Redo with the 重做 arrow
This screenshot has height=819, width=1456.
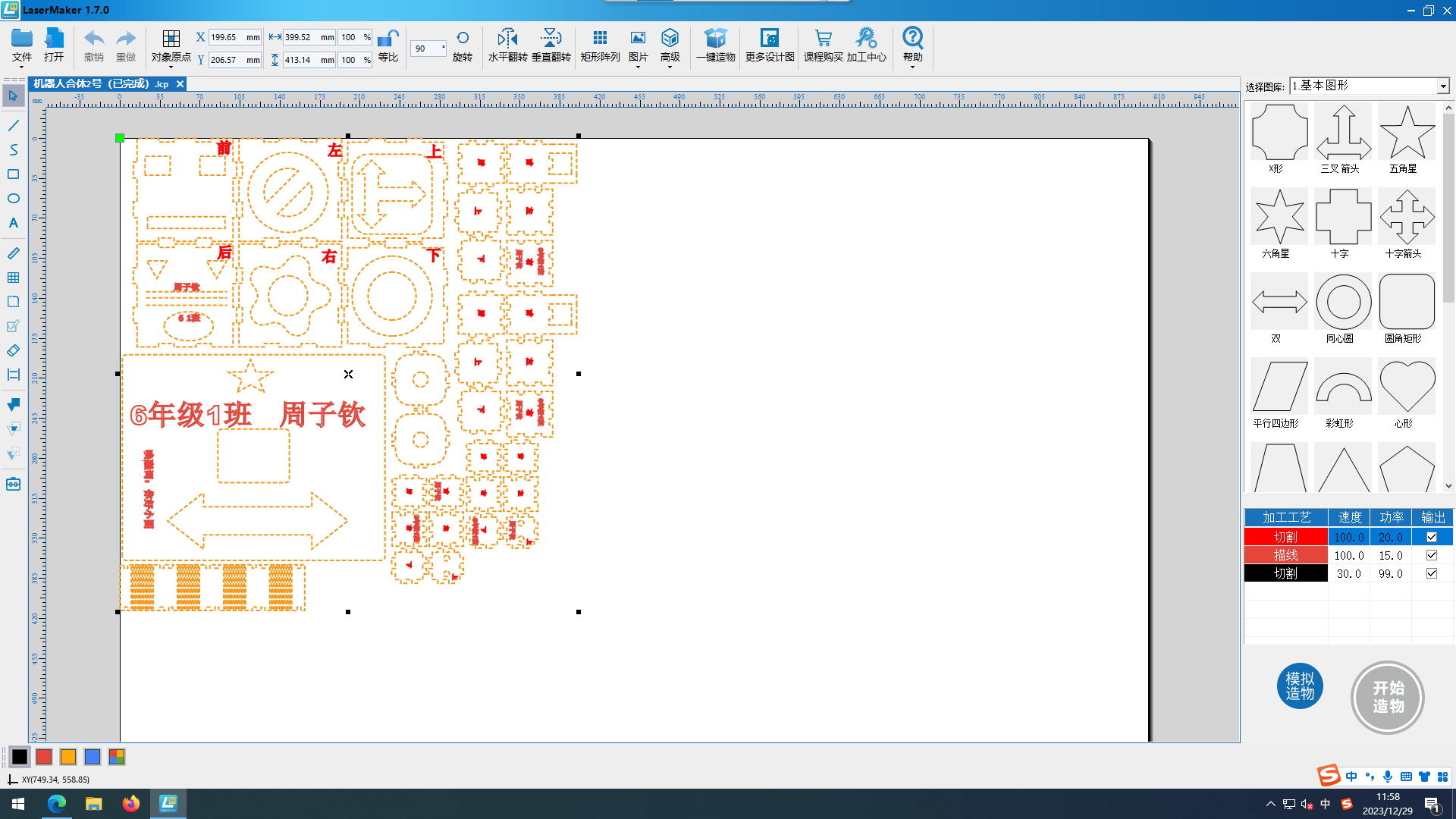click(126, 45)
